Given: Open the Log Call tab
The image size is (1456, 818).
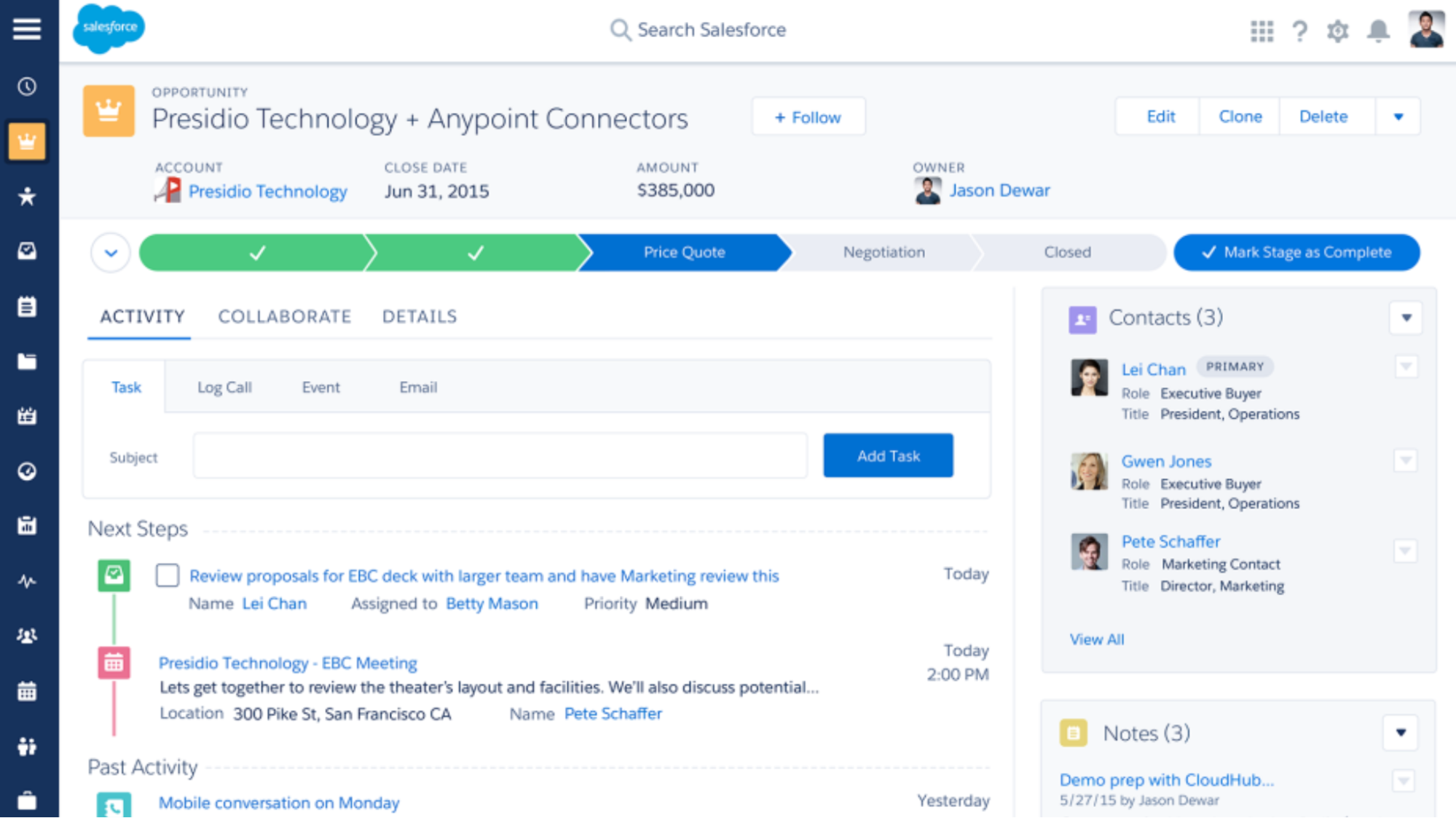Looking at the screenshot, I should pos(224,387).
